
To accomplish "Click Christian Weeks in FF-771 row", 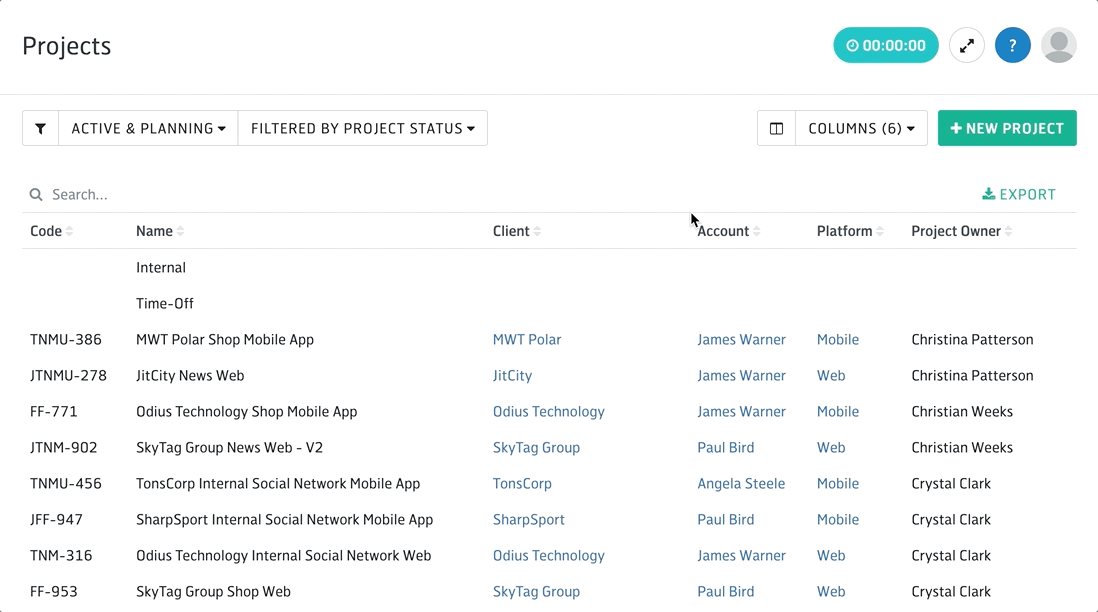I will 961,412.
